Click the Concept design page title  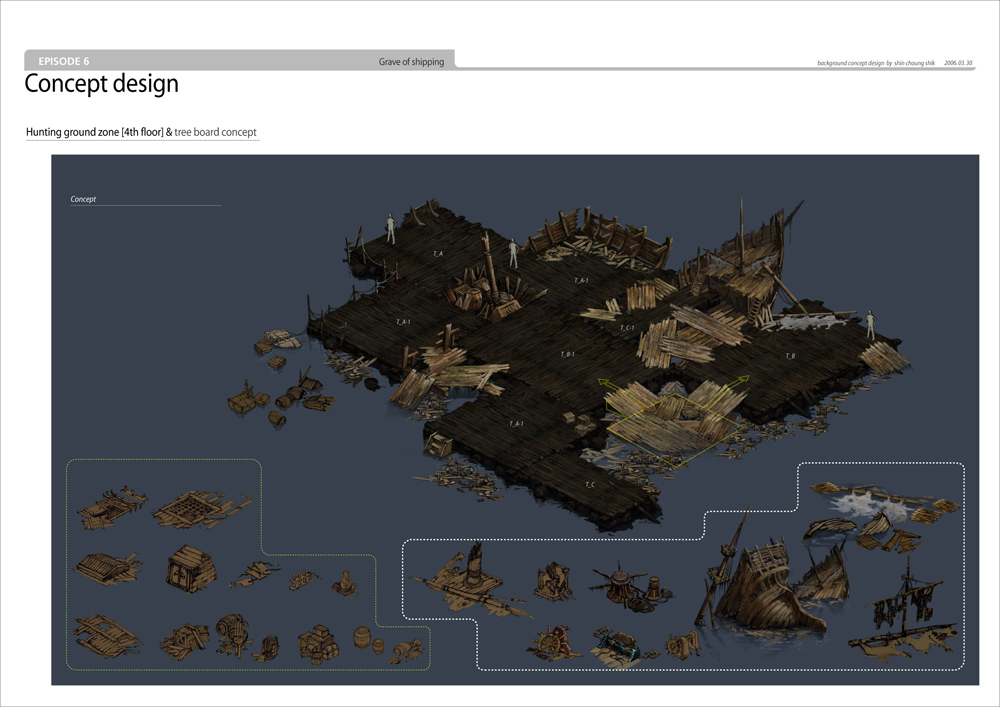101,84
